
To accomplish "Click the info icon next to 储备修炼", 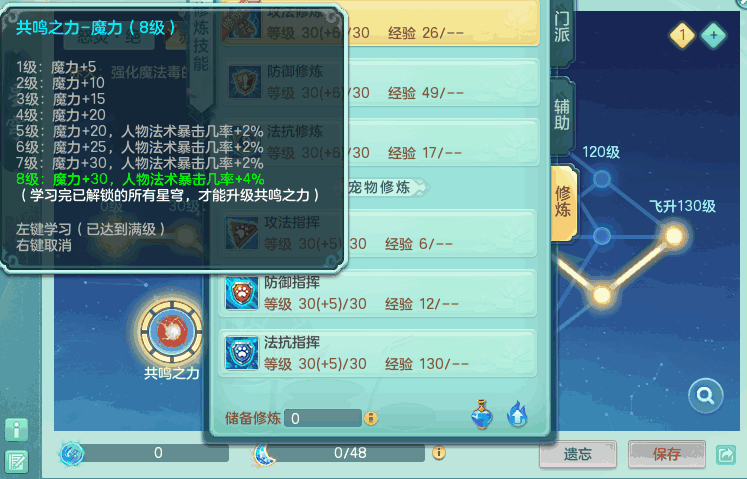I will tap(371, 418).
